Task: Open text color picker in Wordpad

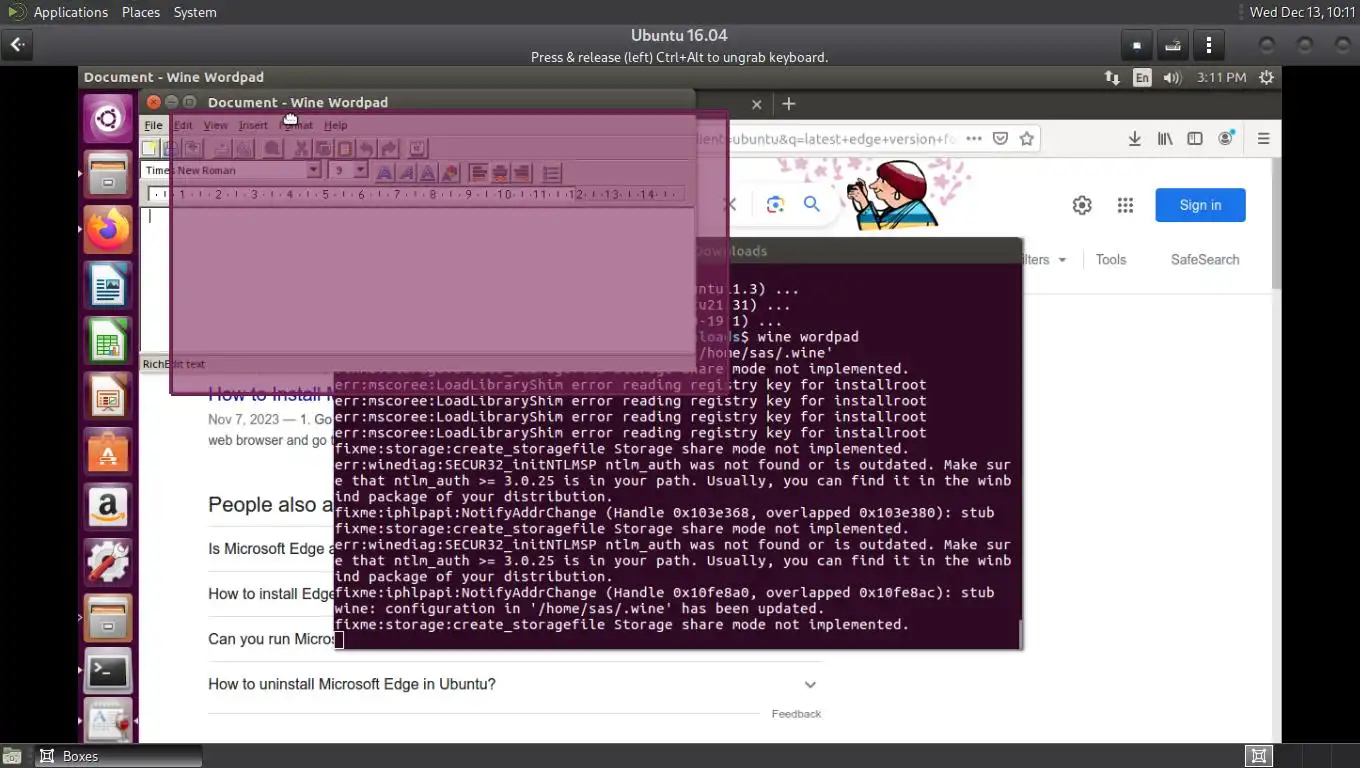Action: (x=450, y=172)
